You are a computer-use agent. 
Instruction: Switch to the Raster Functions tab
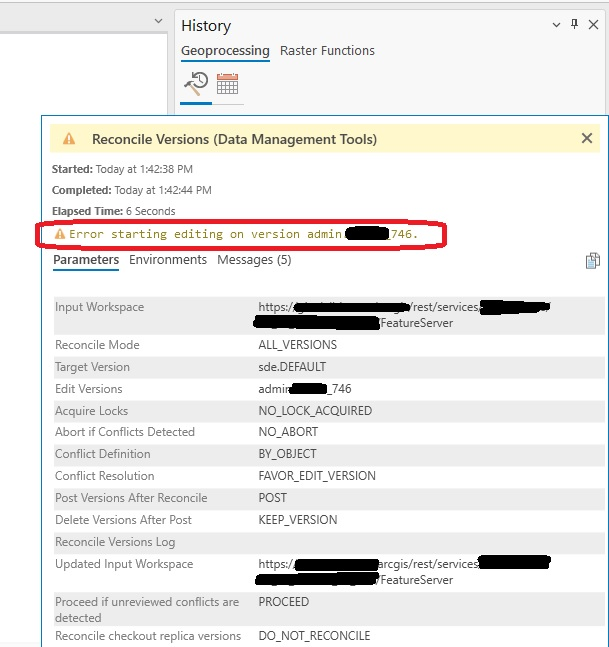(x=327, y=51)
